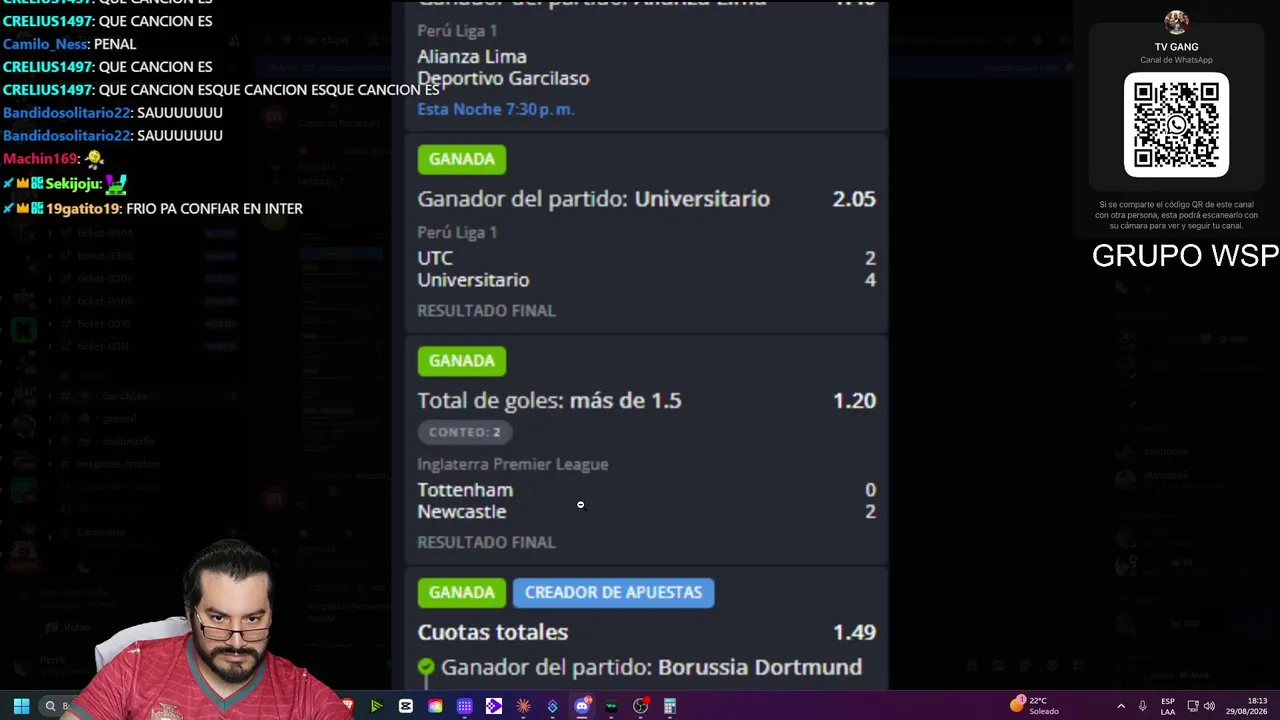Click the Alianza Lima team name

pyautogui.click(x=472, y=57)
